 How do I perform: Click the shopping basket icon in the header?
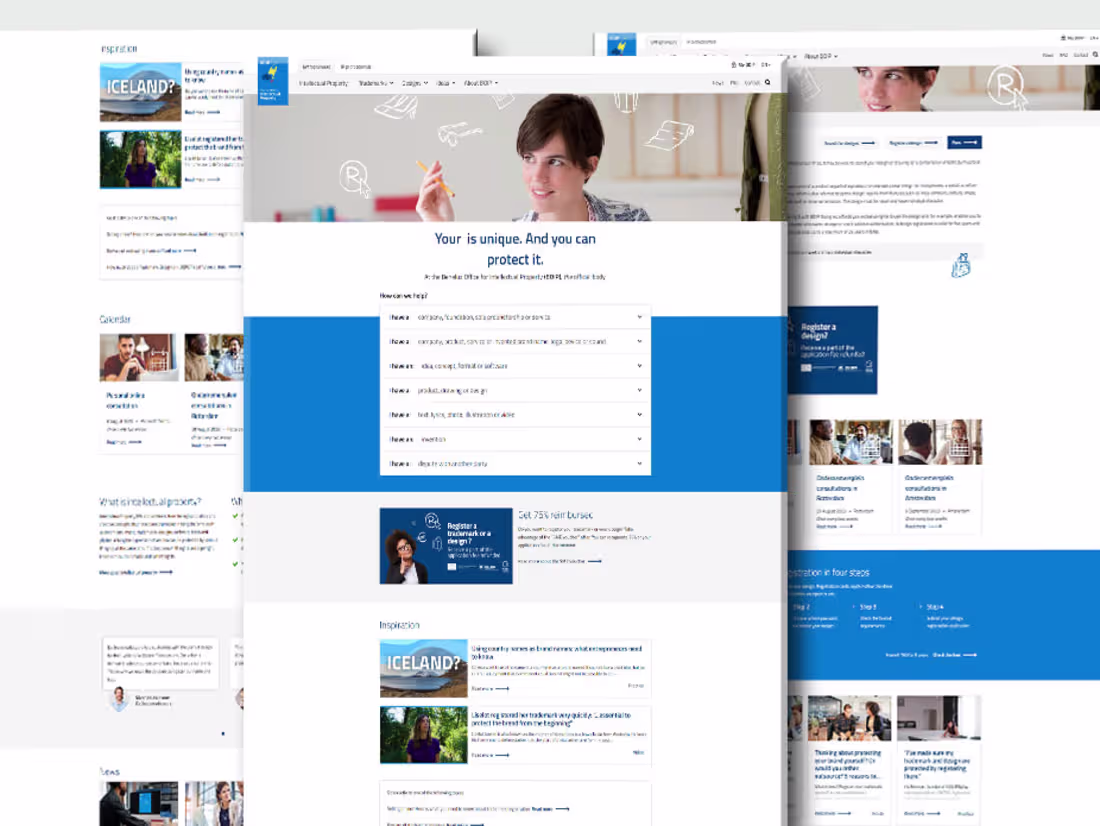tap(734, 65)
